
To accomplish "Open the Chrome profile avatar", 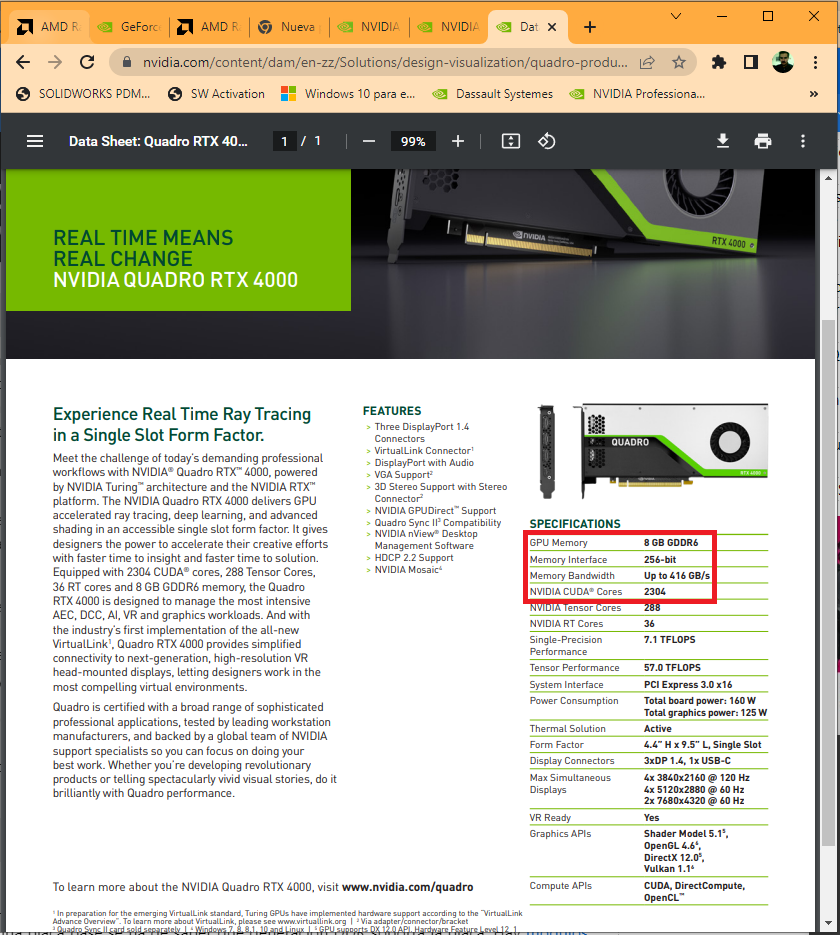I will pyautogui.click(x=783, y=62).
